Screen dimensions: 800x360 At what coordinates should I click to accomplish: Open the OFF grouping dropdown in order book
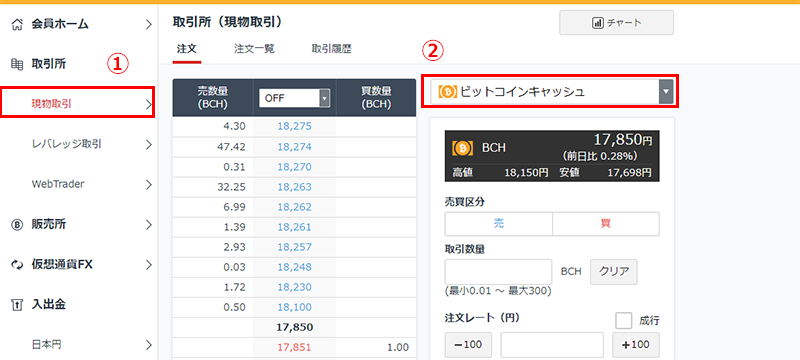[294, 98]
